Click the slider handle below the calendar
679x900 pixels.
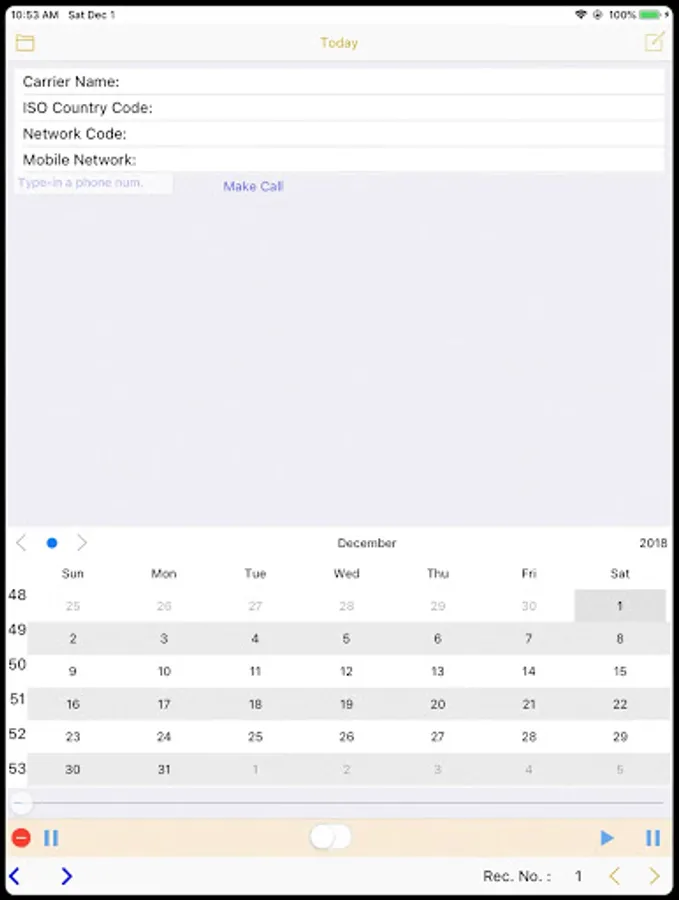click(21, 803)
